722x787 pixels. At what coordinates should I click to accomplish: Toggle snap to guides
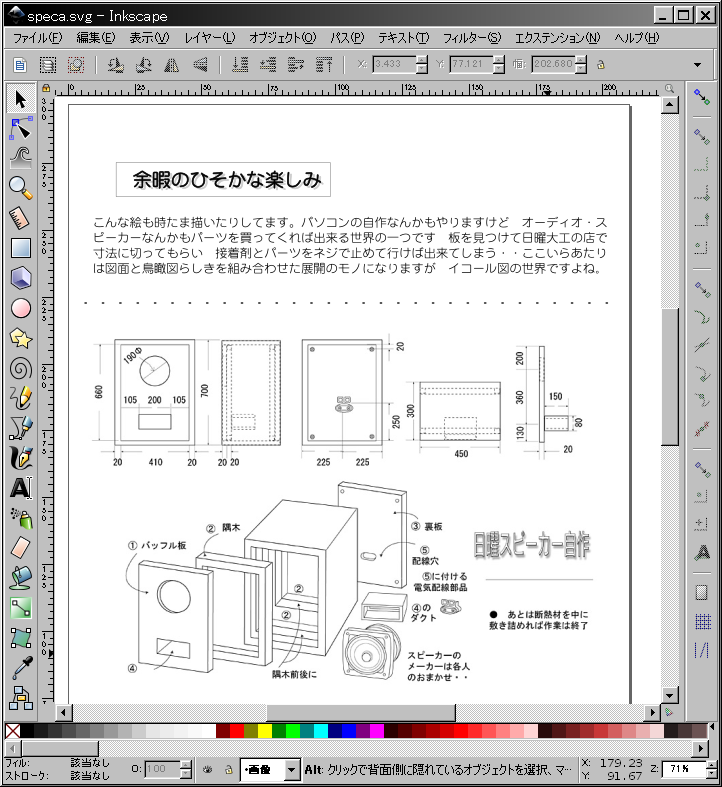click(x=702, y=650)
